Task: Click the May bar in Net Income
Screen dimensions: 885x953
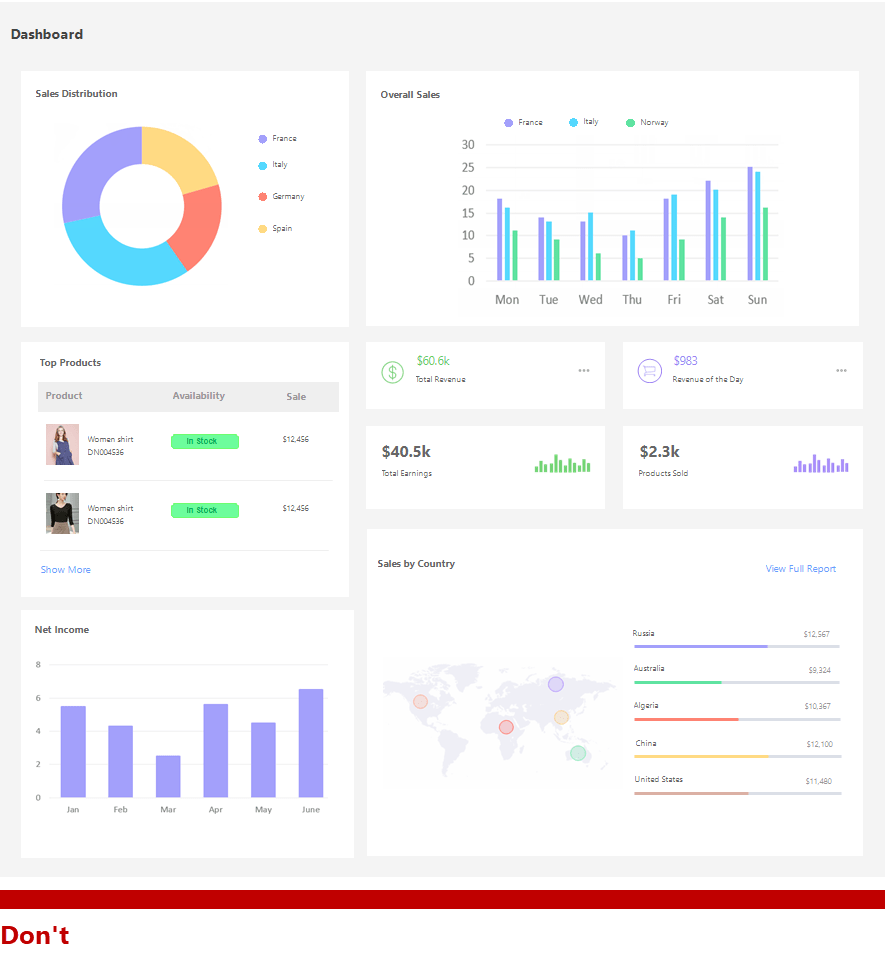Action: tap(263, 760)
